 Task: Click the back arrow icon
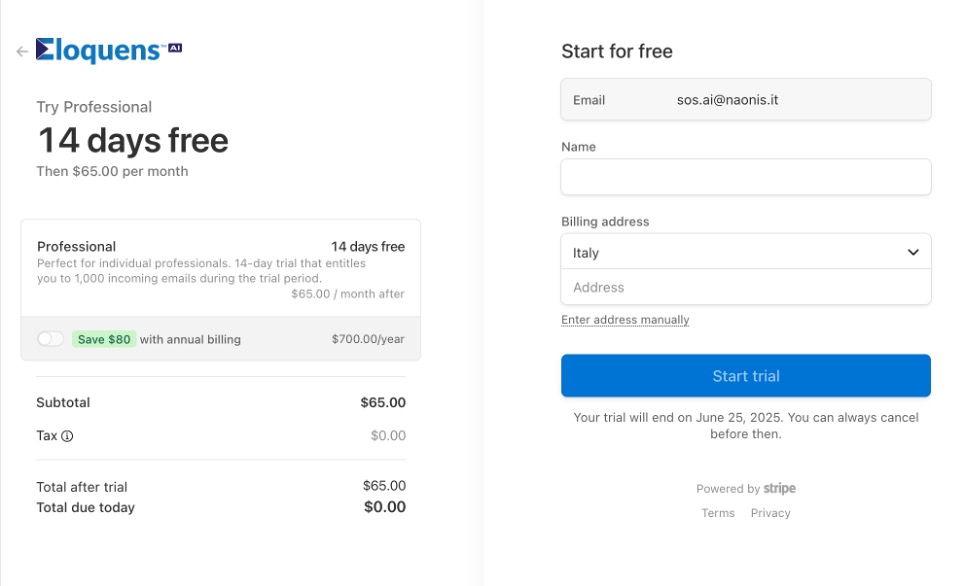click(x=22, y=52)
